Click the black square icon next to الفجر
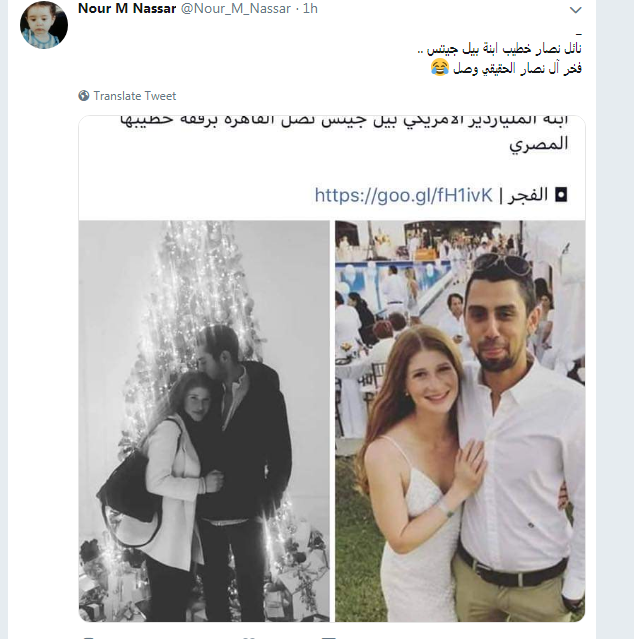This screenshot has width=634, height=639. (561, 195)
